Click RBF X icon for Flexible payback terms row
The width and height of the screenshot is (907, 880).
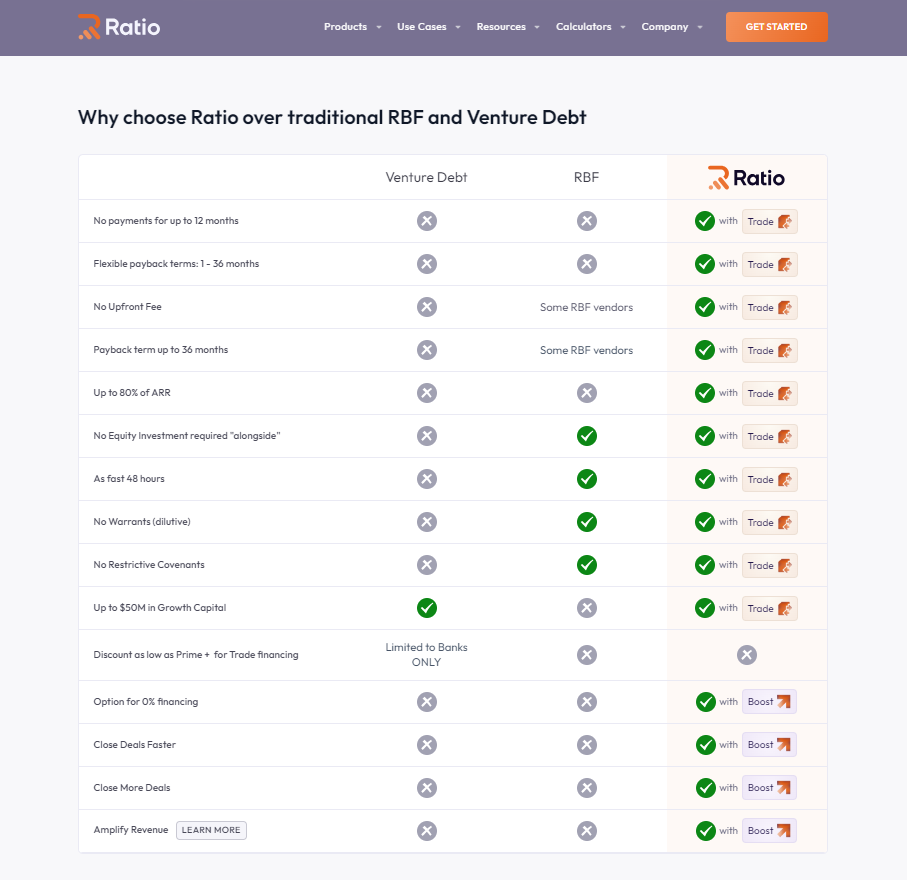pos(587,264)
